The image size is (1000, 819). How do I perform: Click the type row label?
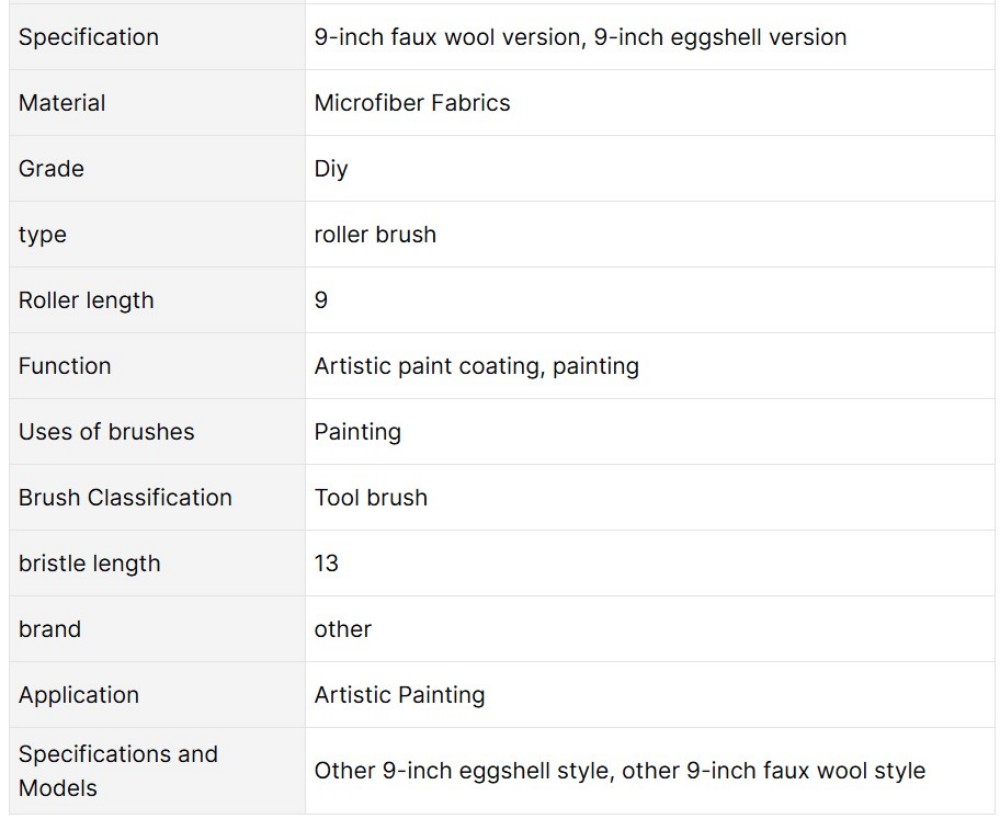[x=42, y=235]
